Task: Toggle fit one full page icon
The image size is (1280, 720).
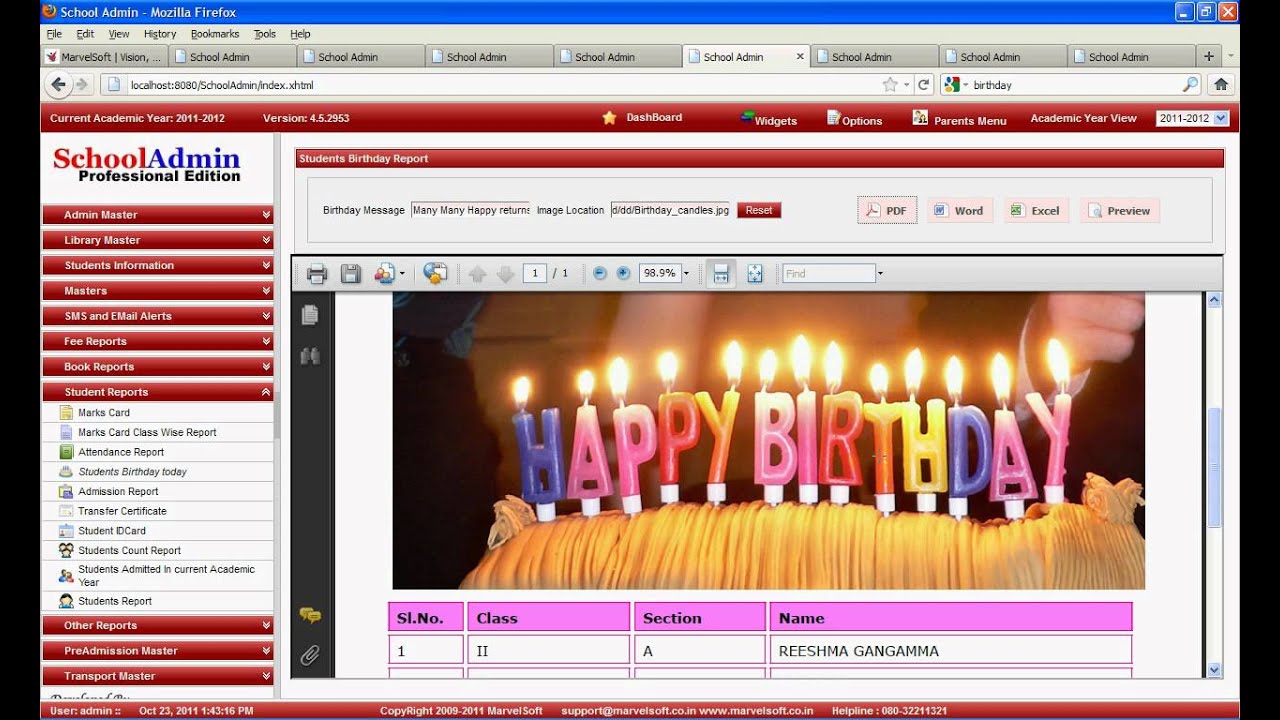Action: [755, 273]
